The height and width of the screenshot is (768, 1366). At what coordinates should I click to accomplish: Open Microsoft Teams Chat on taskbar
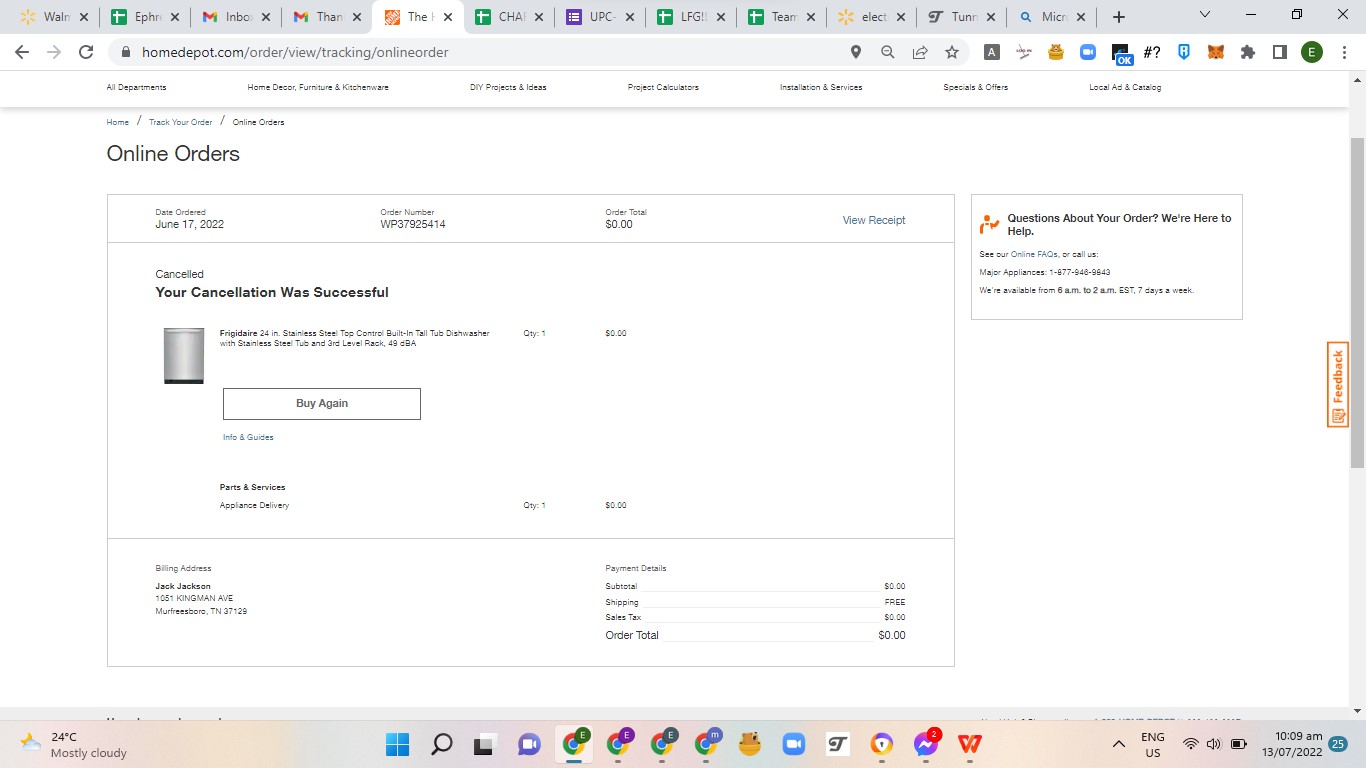click(x=529, y=744)
